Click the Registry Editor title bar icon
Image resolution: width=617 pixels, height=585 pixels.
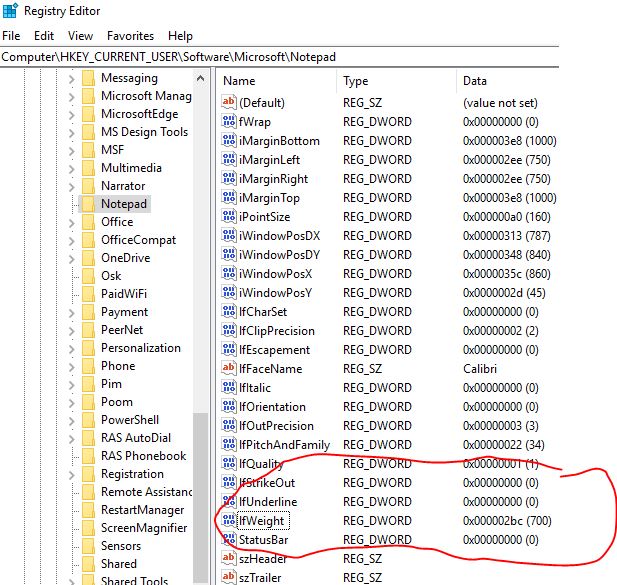(x=10, y=10)
